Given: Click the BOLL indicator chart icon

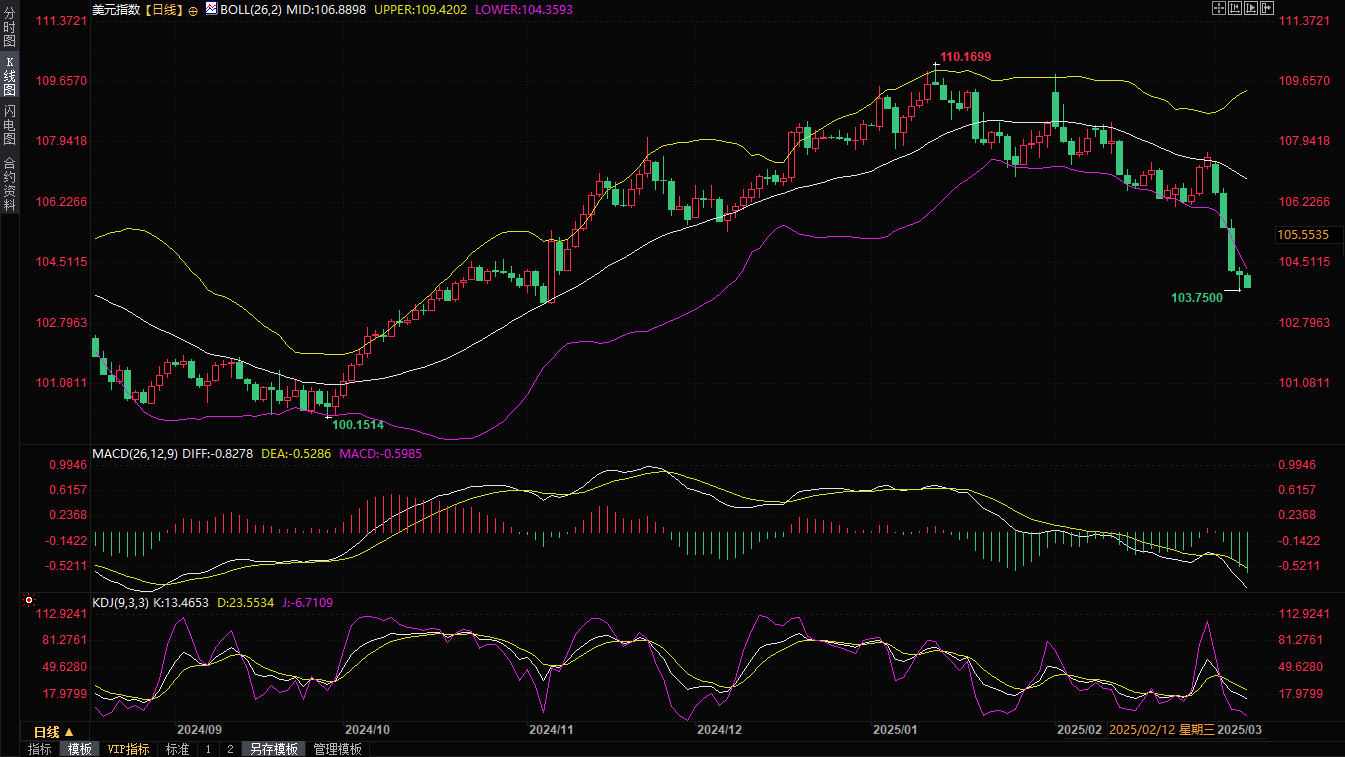Looking at the screenshot, I should (210, 8).
